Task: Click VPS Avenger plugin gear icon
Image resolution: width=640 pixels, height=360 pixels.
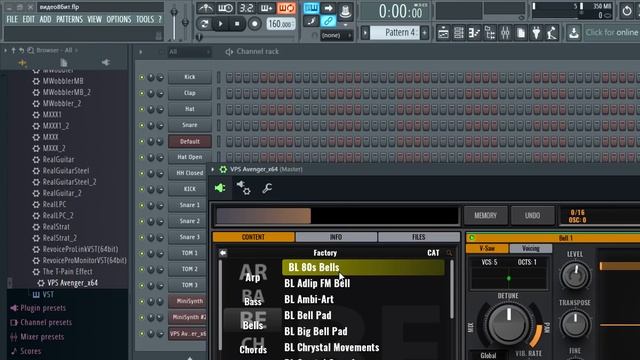Action: pyautogui.click(x=244, y=188)
